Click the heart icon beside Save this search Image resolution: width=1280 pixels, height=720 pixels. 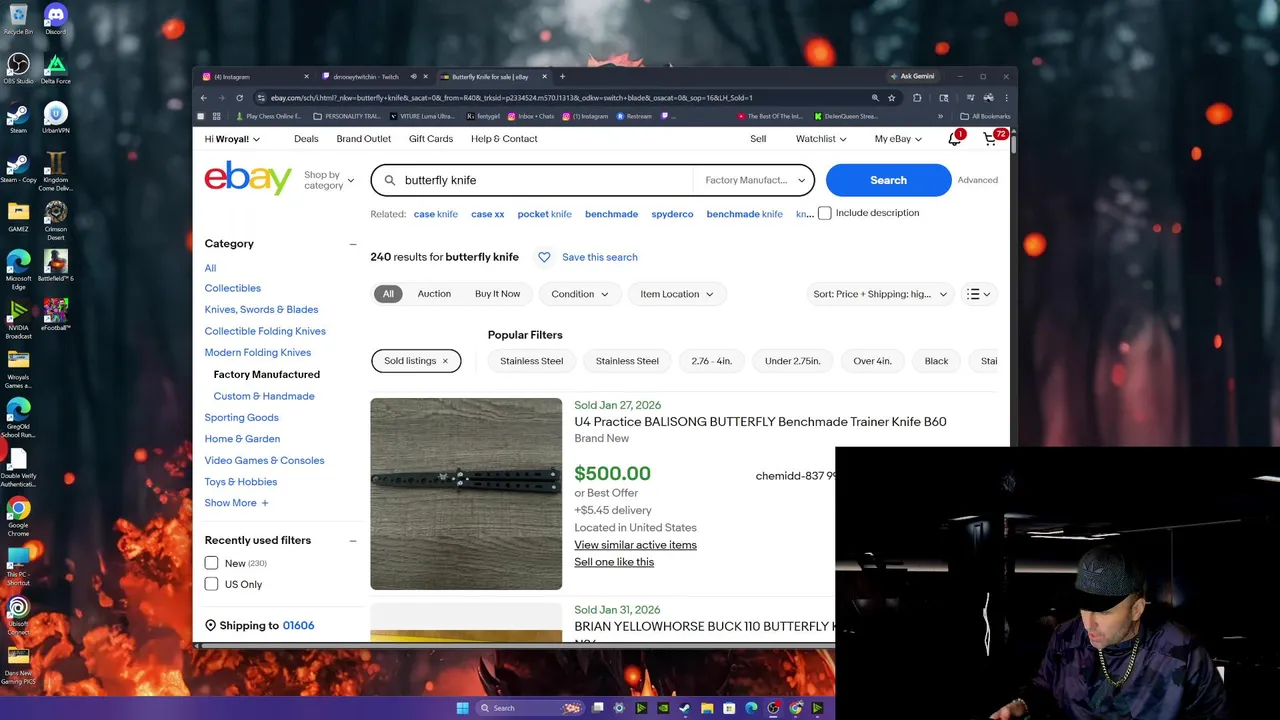[x=544, y=257]
